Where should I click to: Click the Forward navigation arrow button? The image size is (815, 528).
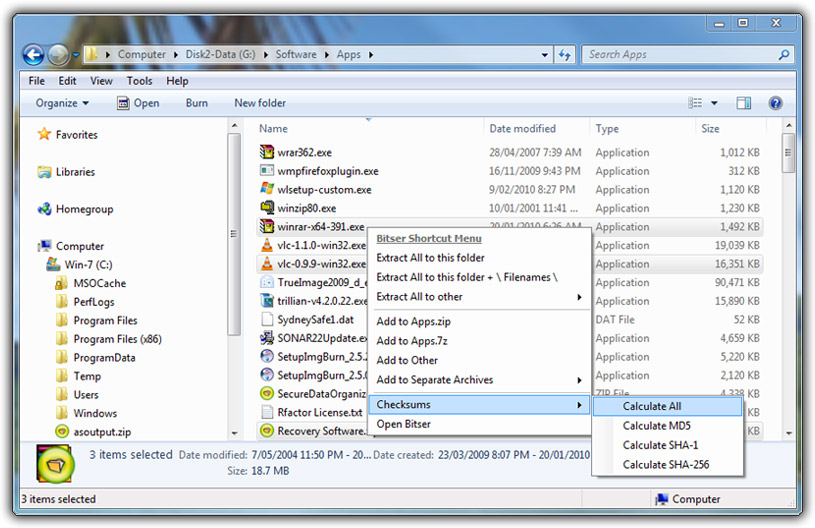point(58,55)
